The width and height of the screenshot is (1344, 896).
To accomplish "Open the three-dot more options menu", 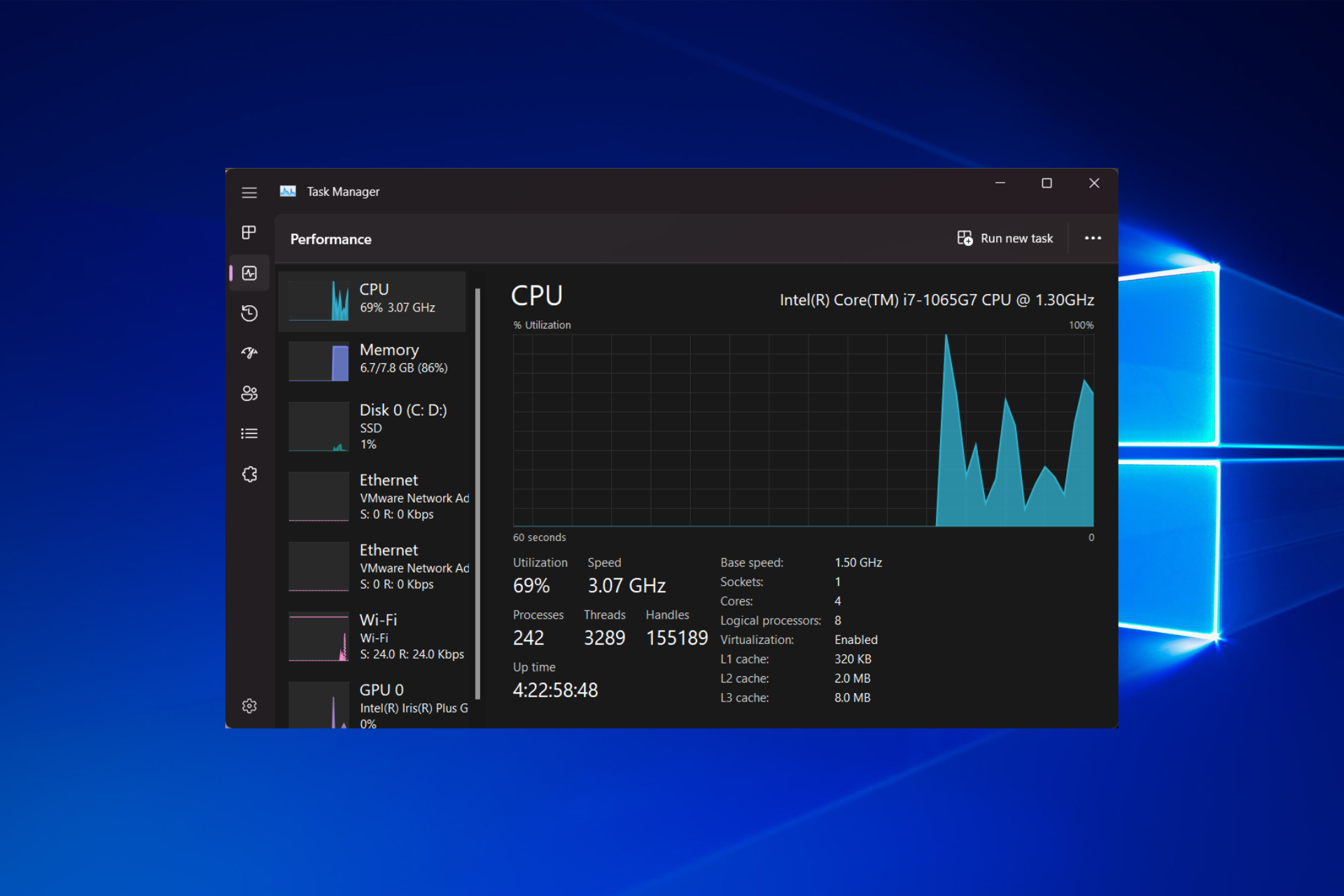I will pos(1093,239).
